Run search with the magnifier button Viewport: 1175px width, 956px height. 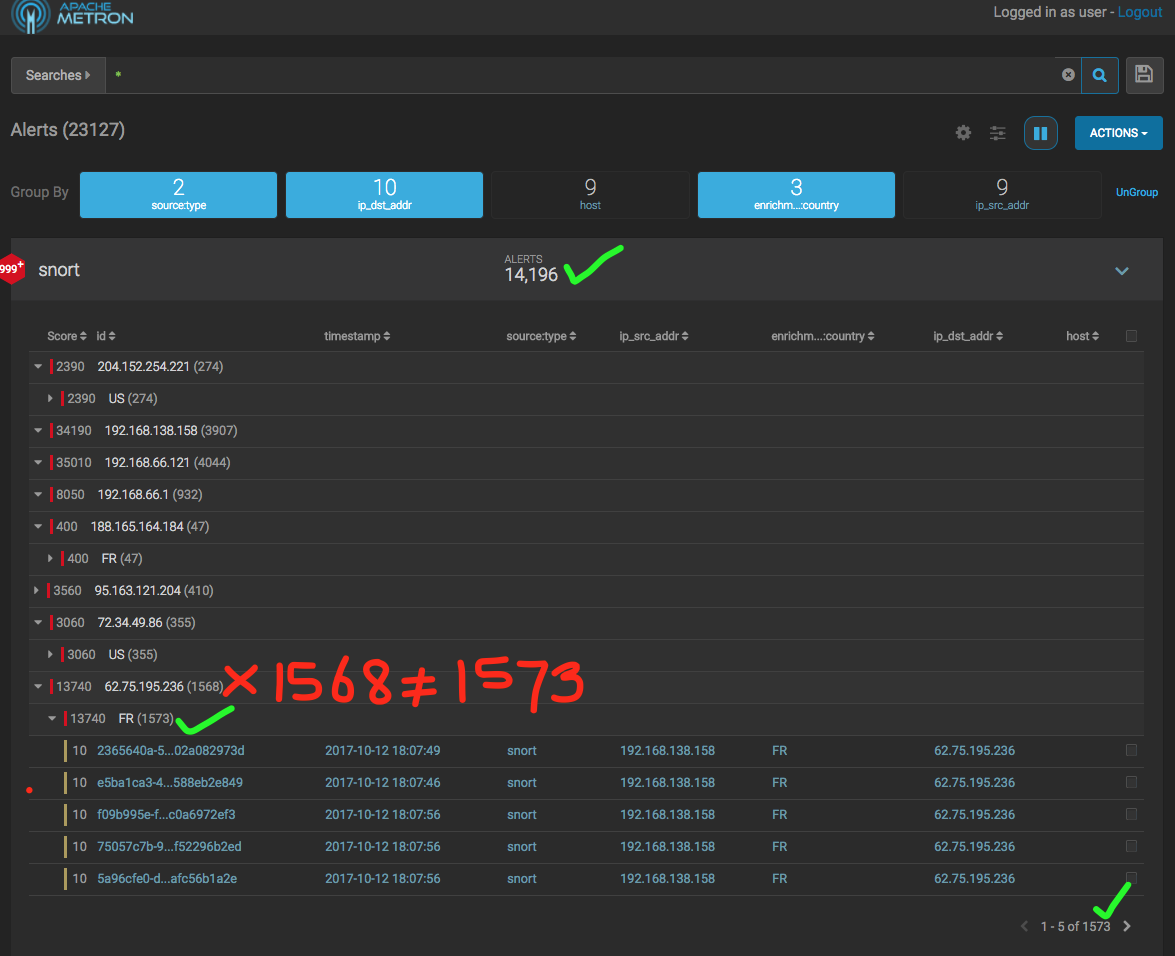(x=1099, y=75)
